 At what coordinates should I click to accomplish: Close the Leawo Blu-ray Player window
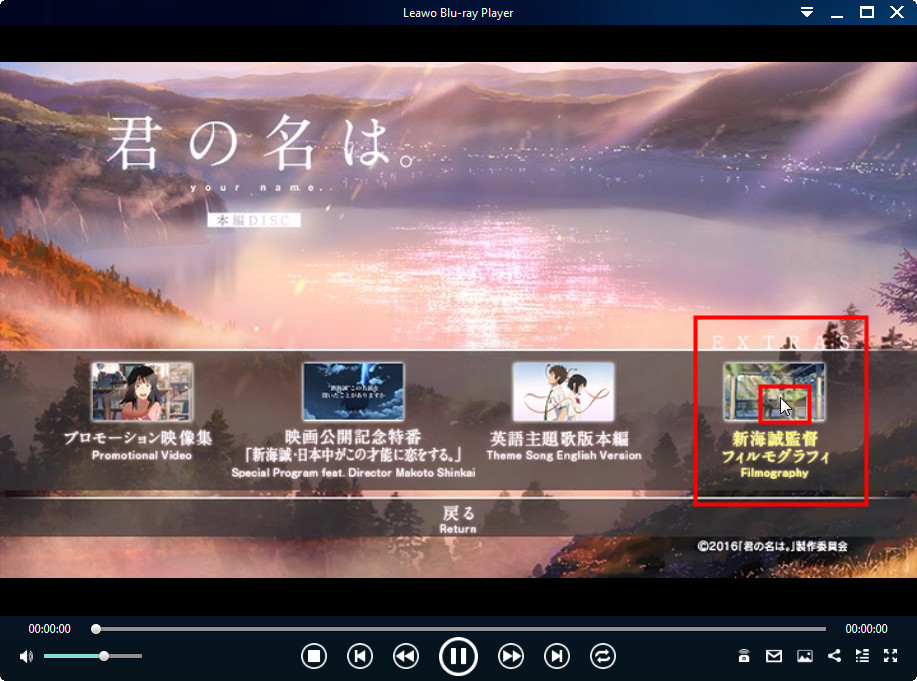(897, 12)
